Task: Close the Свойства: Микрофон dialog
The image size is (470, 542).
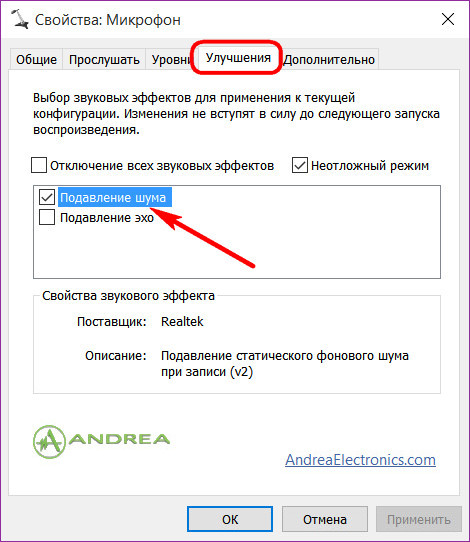Action: (448, 19)
